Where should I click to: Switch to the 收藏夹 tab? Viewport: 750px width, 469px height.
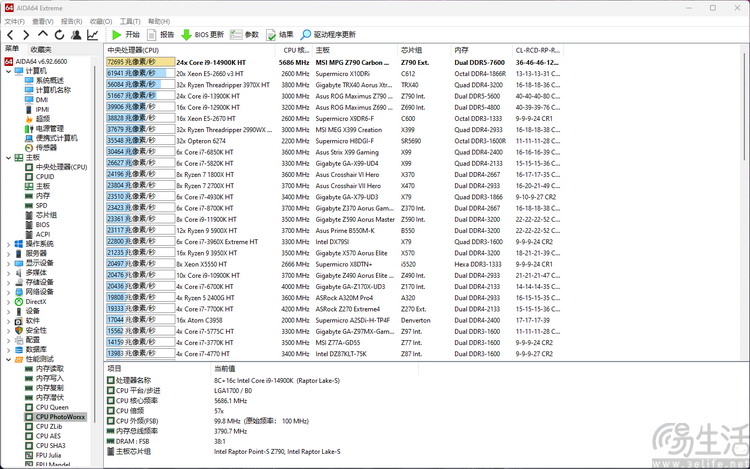point(41,49)
